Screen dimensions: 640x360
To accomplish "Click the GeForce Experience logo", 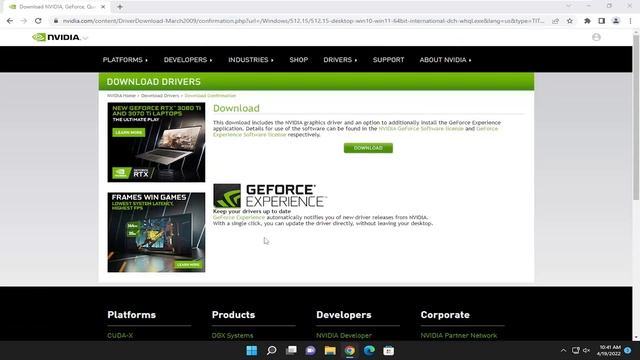I will (x=270, y=196).
